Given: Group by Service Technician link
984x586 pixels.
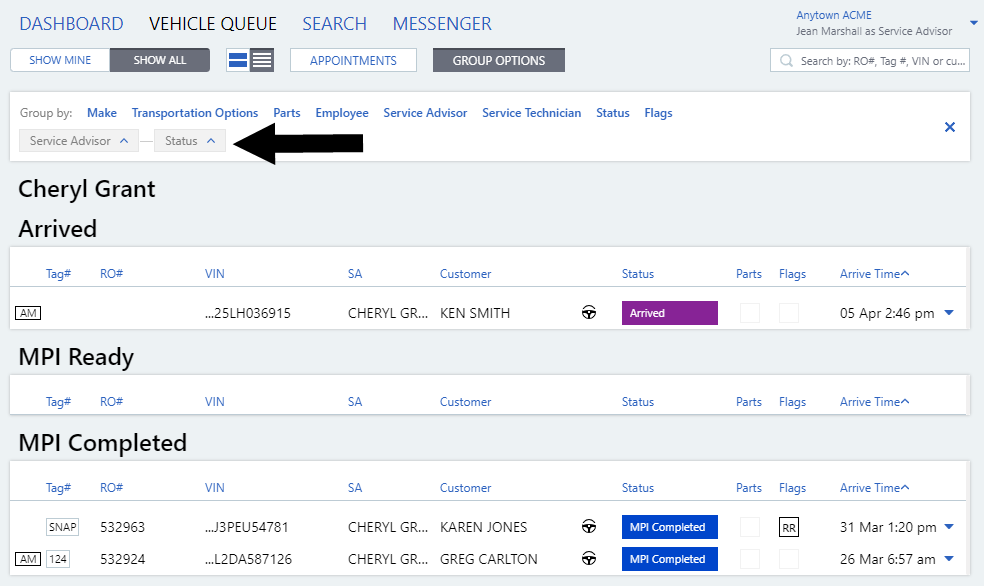Looking at the screenshot, I should pyautogui.click(x=531, y=113).
